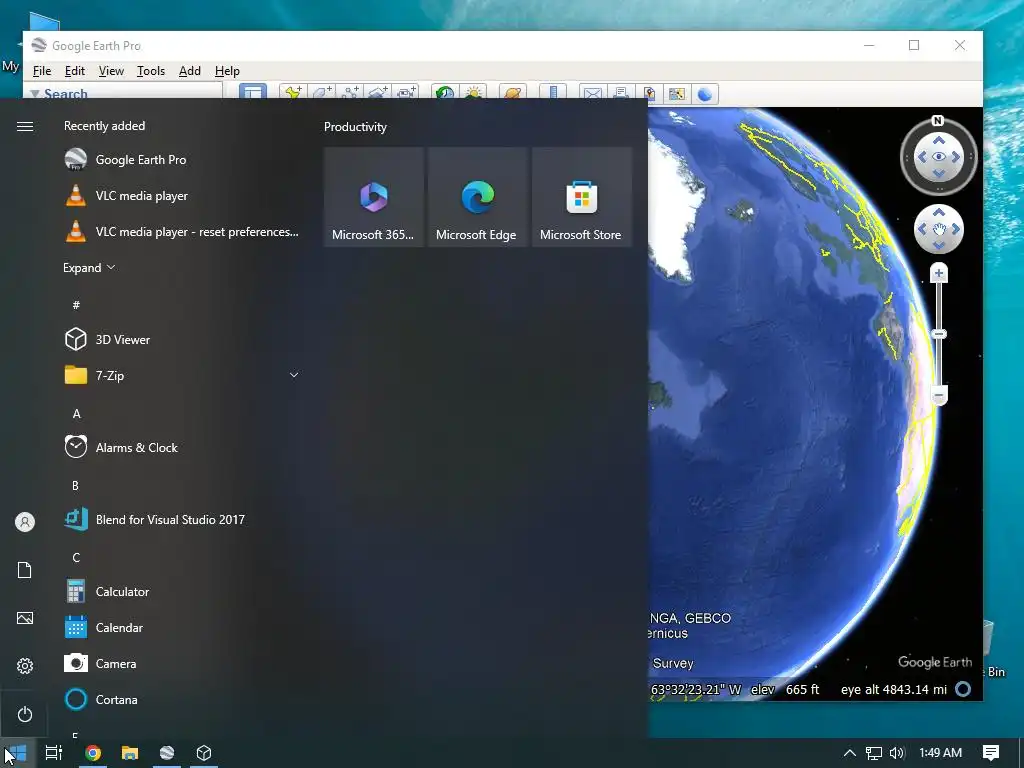
Task: Open the Microsoft 365 tile
Action: point(374,197)
